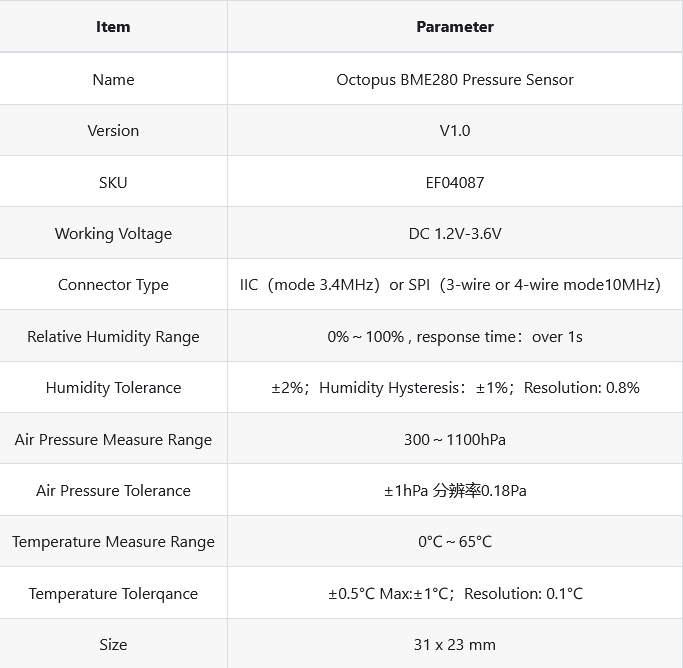
Task: Click the IIC or SPI connector description
Action: point(450,285)
